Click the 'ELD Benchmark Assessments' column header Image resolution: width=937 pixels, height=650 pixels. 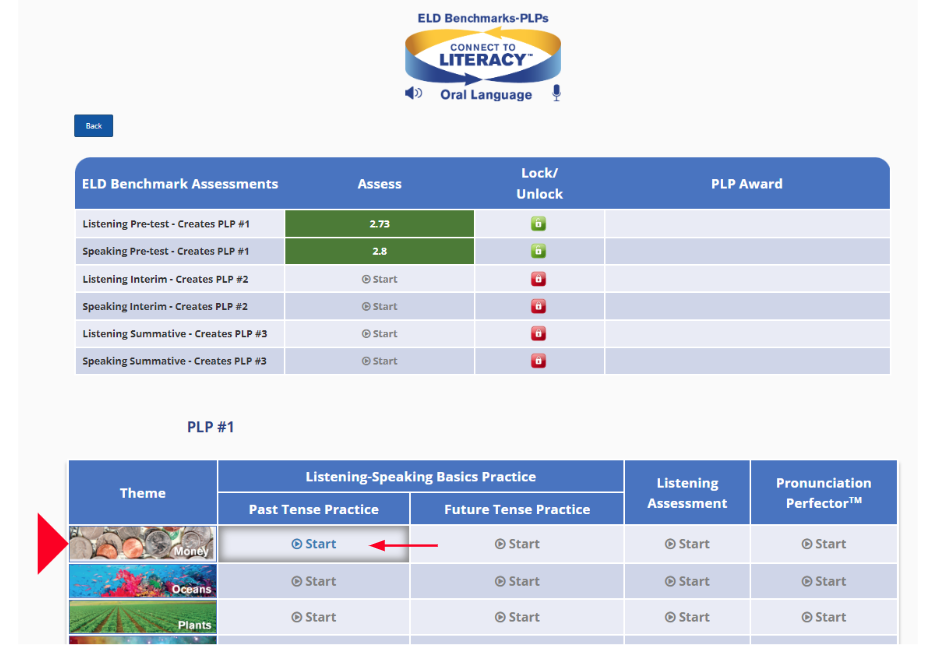click(180, 184)
